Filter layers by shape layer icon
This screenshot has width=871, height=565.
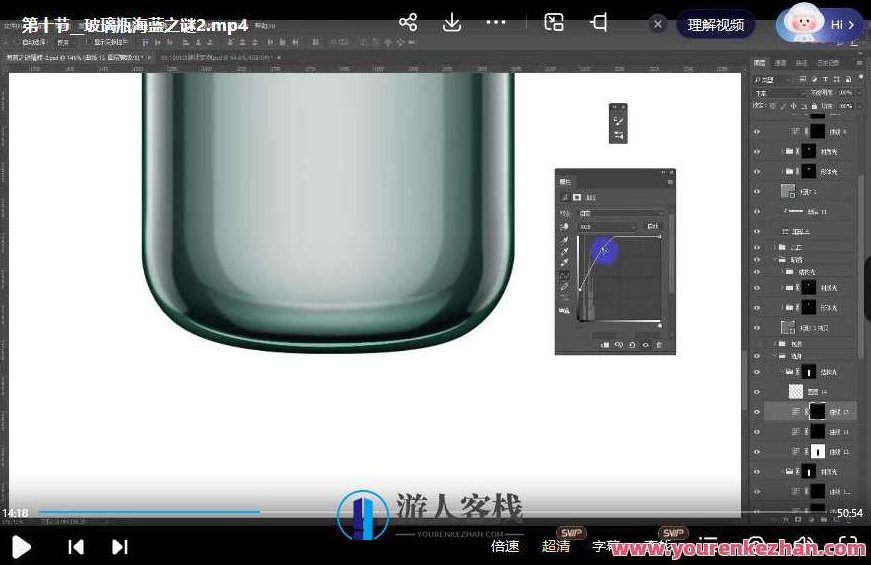[x=837, y=79]
